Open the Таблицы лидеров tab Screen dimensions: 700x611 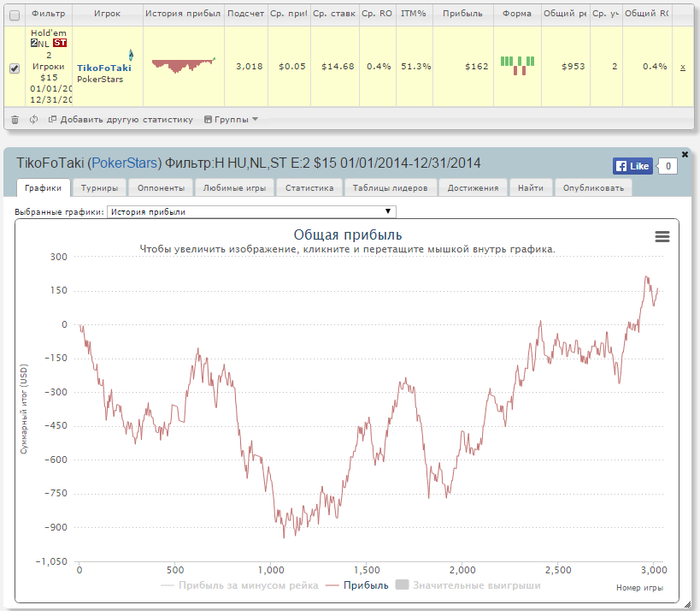pyautogui.click(x=390, y=188)
